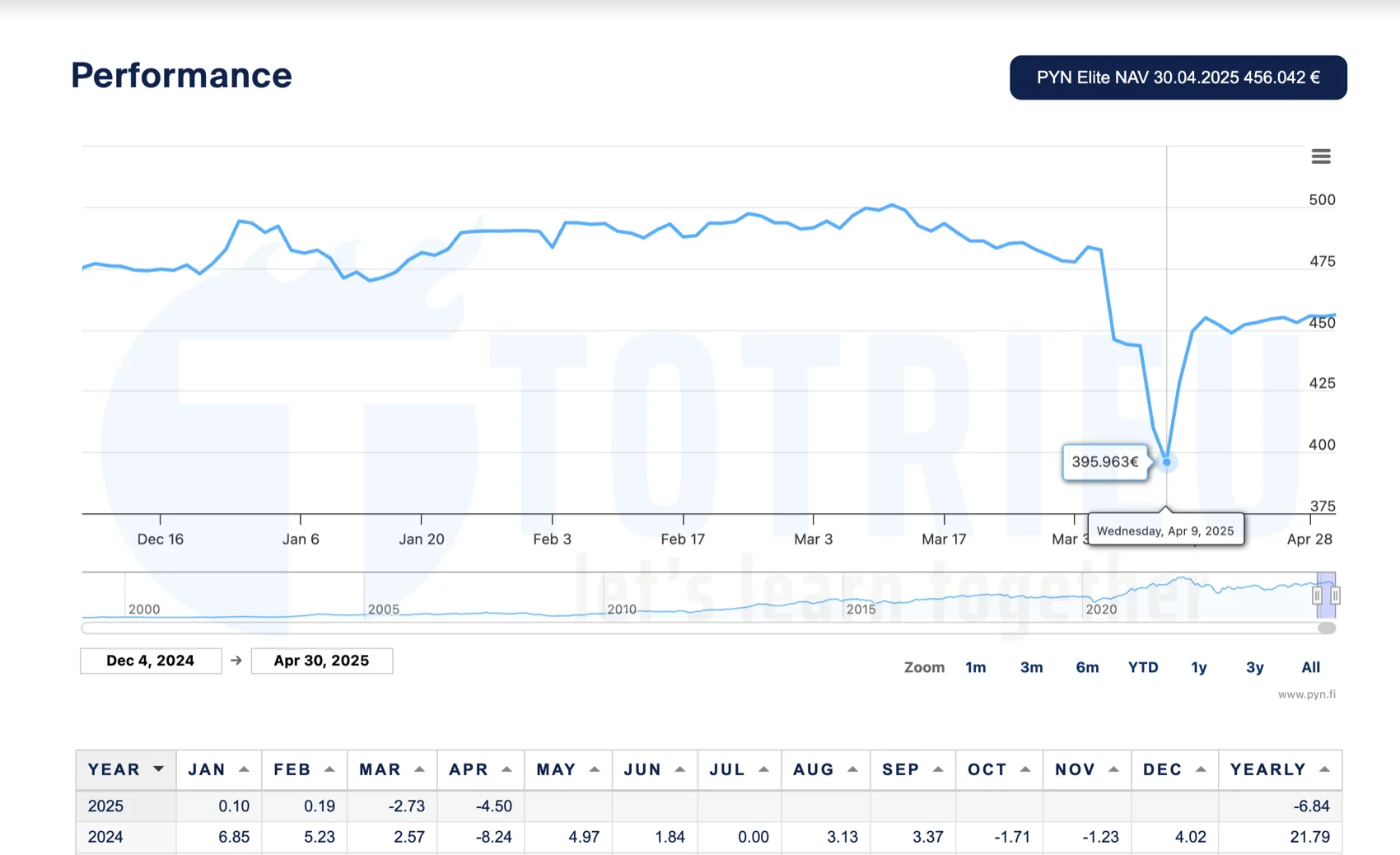Sort table by APR column arrow
The height and width of the screenshot is (855, 1400).
(506, 769)
